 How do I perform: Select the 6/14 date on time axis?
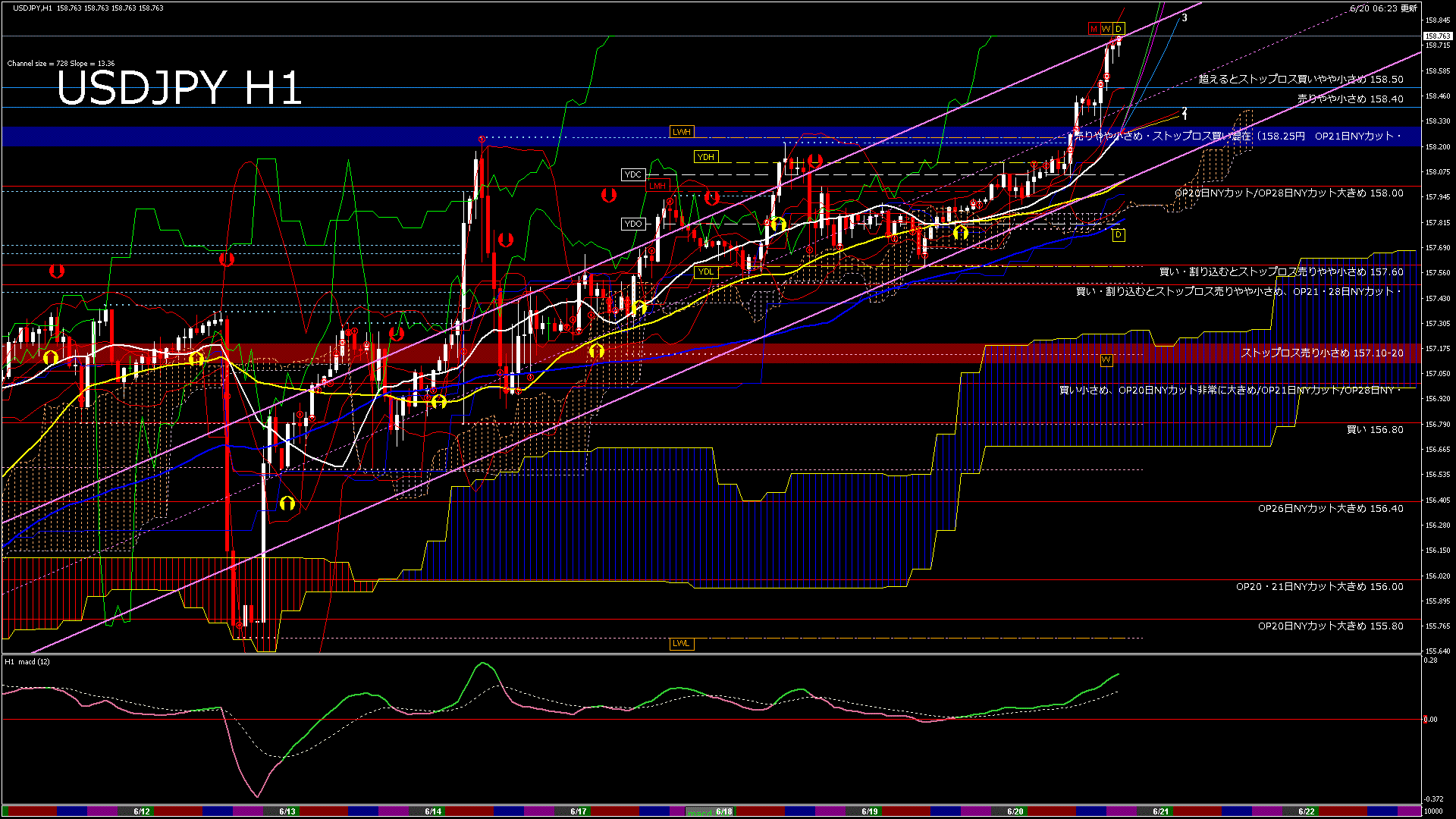pyautogui.click(x=433, y=811)
